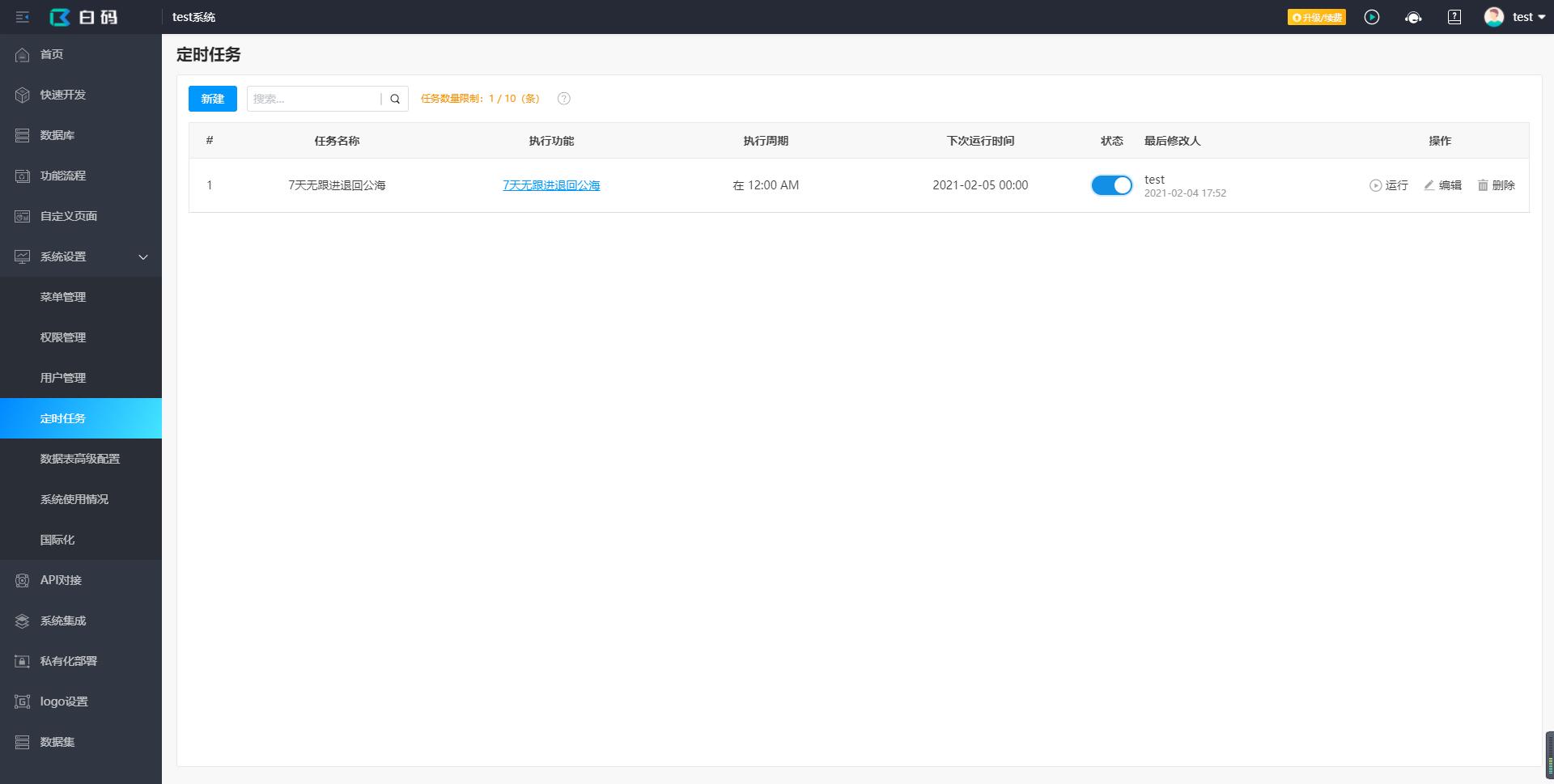Click the play video icon in header

pos(1372,17)
